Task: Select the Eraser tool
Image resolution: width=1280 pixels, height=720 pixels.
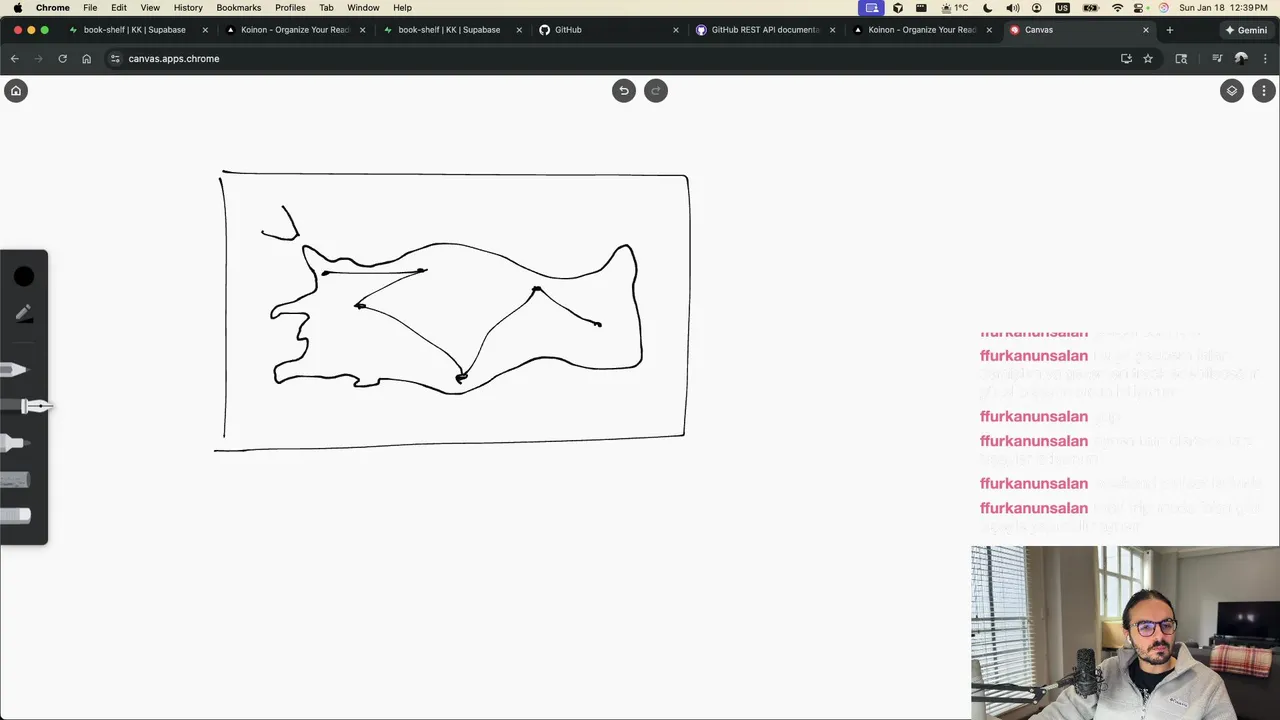Action: click(x=15, y=516)
